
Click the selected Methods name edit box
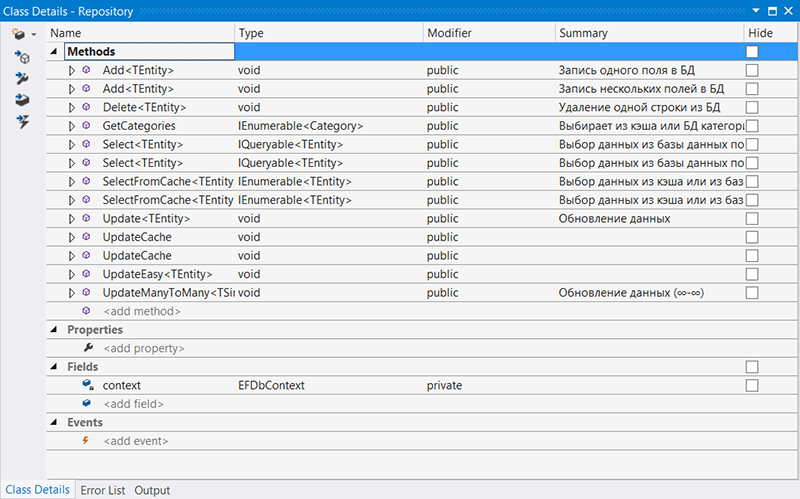click(x=149, y=52)
